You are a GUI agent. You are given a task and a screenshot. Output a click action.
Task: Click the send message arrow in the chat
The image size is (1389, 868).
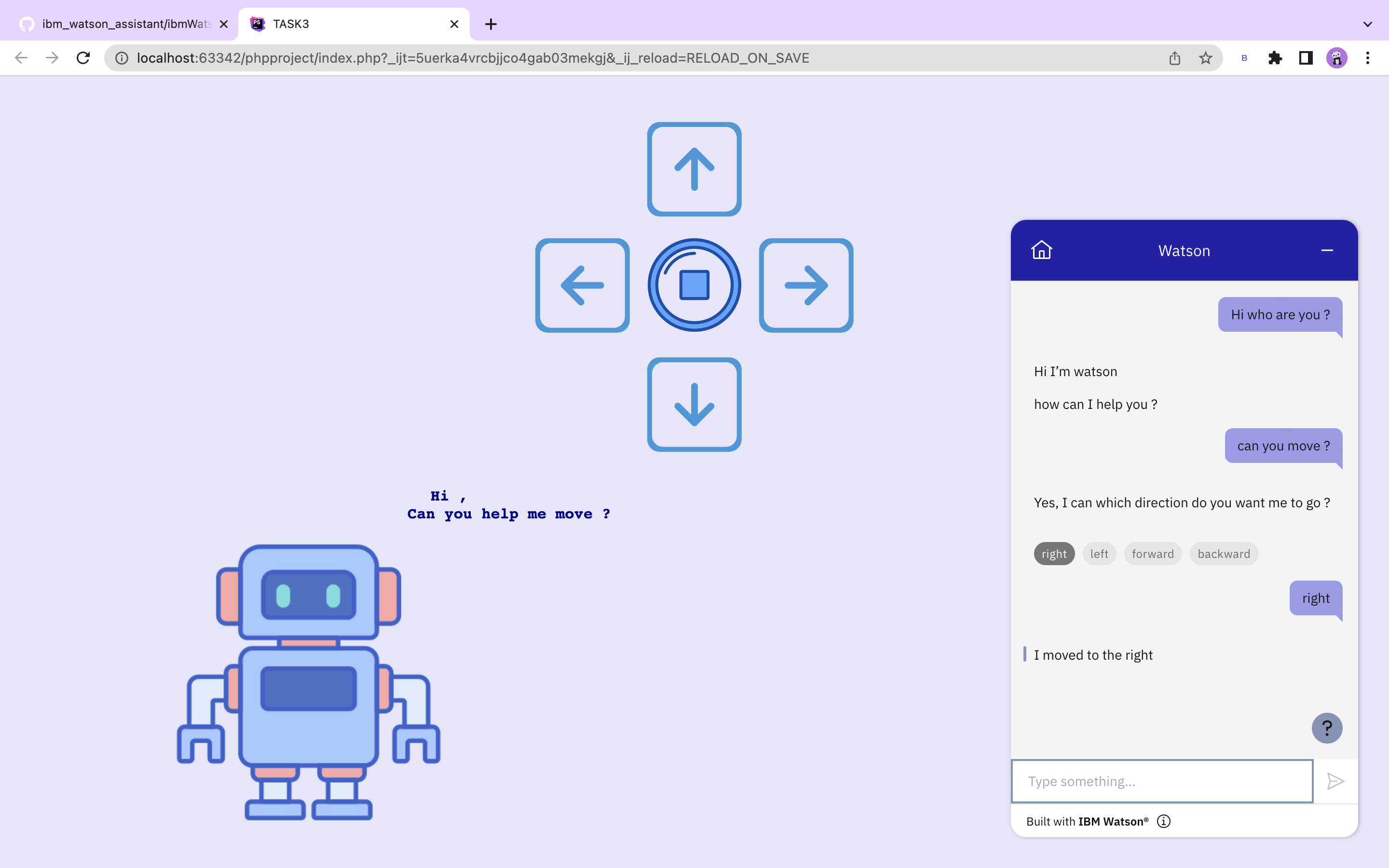(1335, 781)
